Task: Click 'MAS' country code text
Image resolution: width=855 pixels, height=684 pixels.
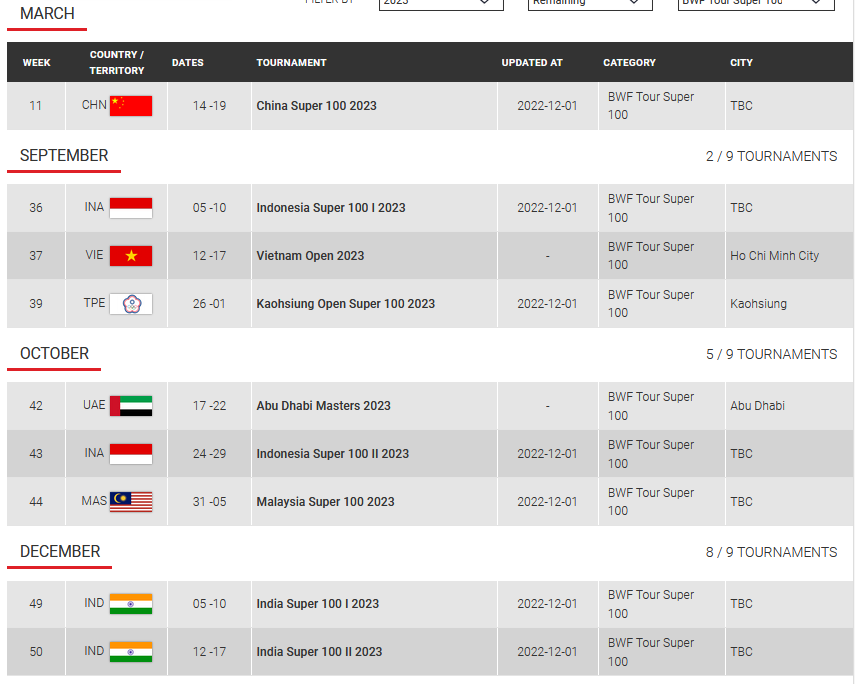Action: point(94,501)
